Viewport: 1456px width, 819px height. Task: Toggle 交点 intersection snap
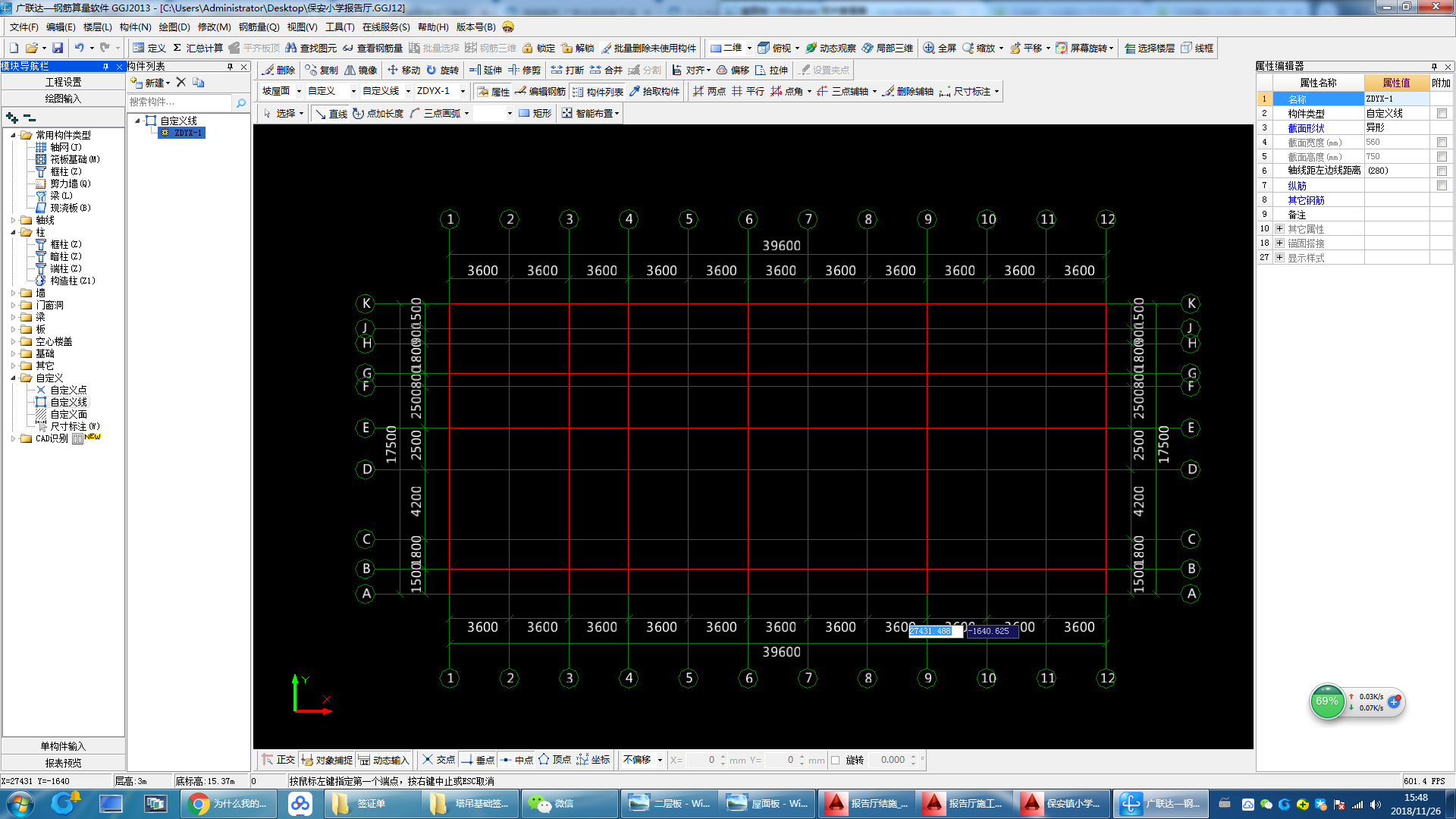(438, 760)
